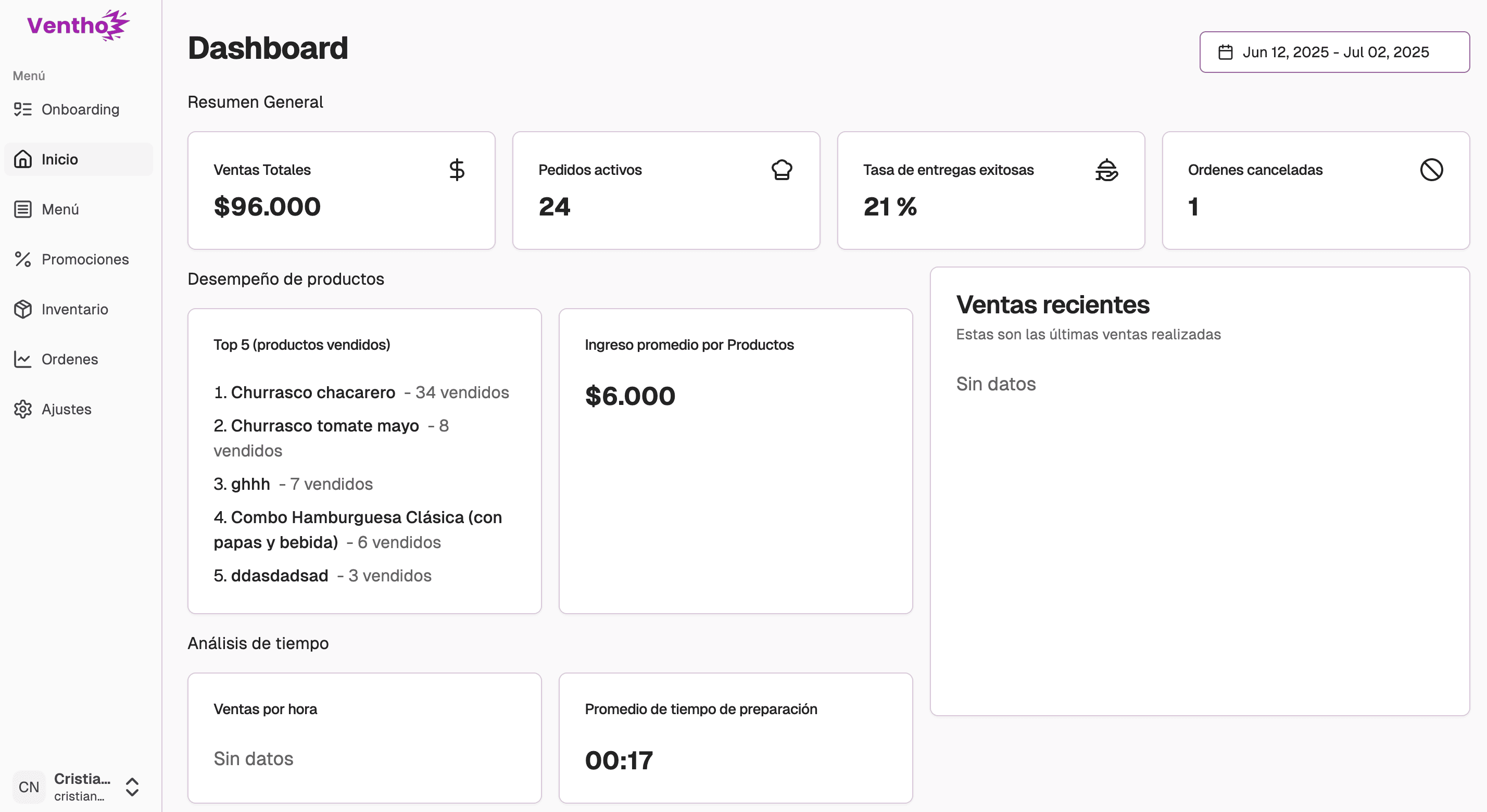The width and height of the screenshot is (1487, 812).
Task: Select the Jun 12 - Jul 02 date button
Action: (1334, 52)
